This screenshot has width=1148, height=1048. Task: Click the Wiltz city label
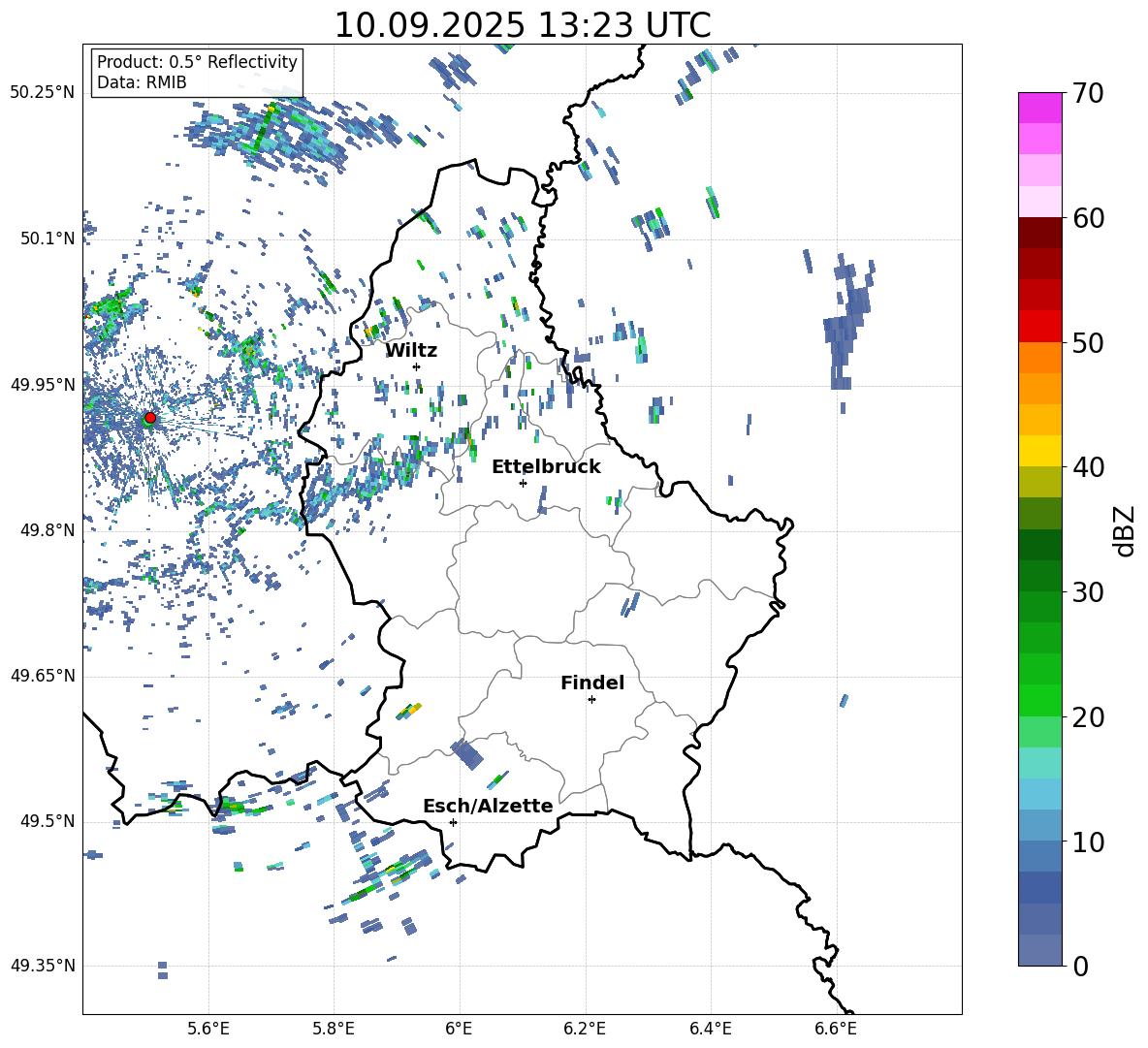click(x=411, y=350)
